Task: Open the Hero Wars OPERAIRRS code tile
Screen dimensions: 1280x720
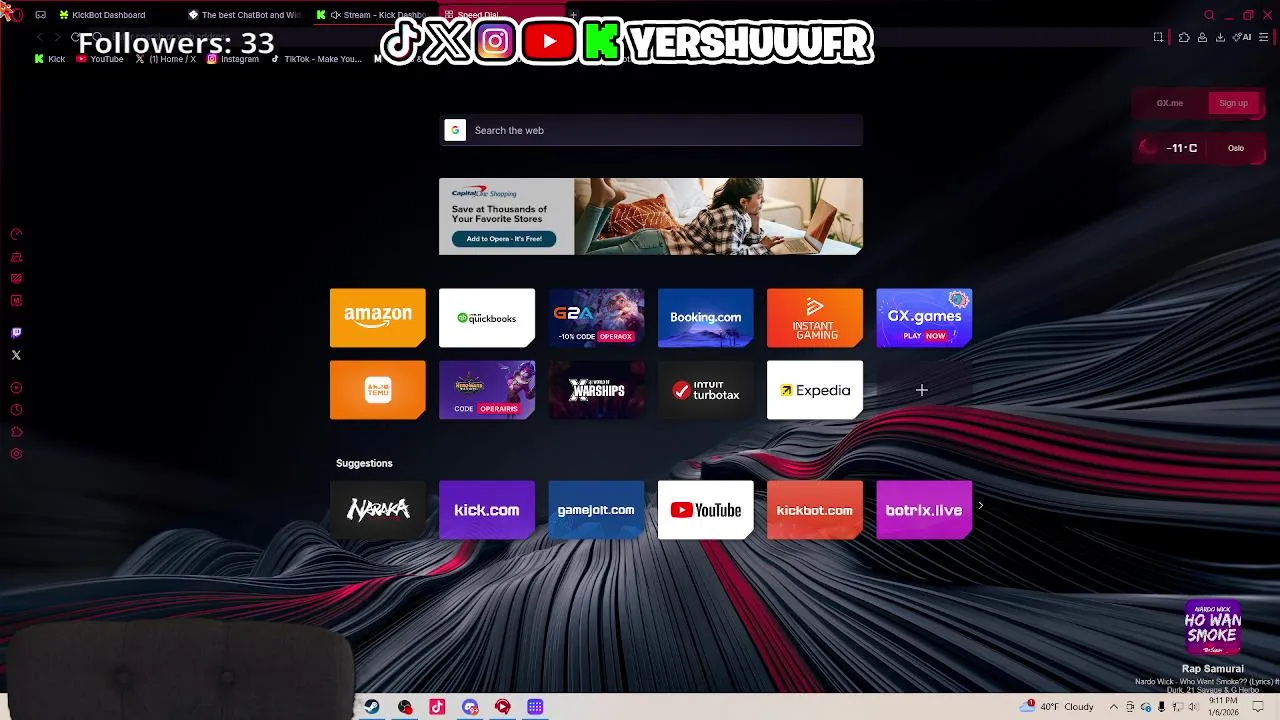Action: click(487, 390)
